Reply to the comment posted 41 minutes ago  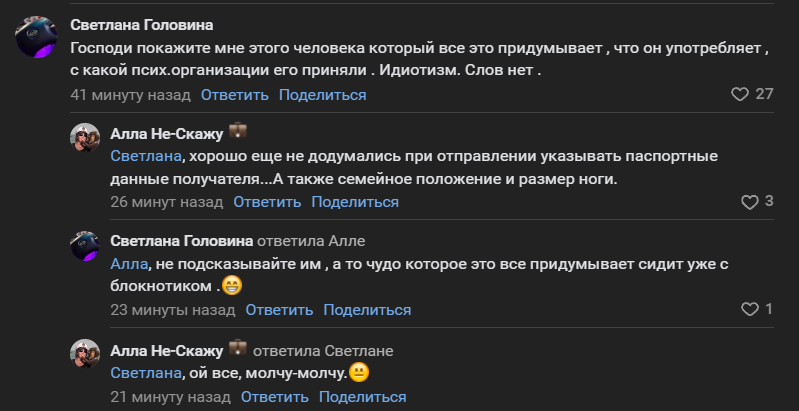click(235, 95)
